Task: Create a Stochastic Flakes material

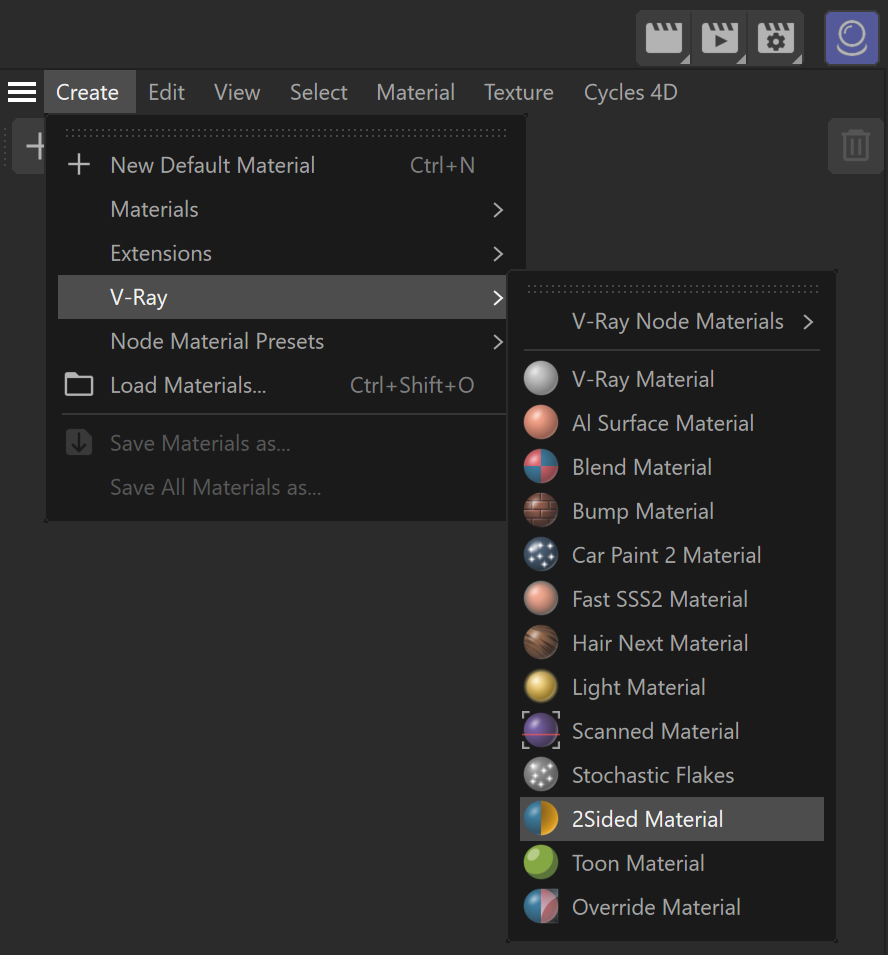Action: (672, 774)
